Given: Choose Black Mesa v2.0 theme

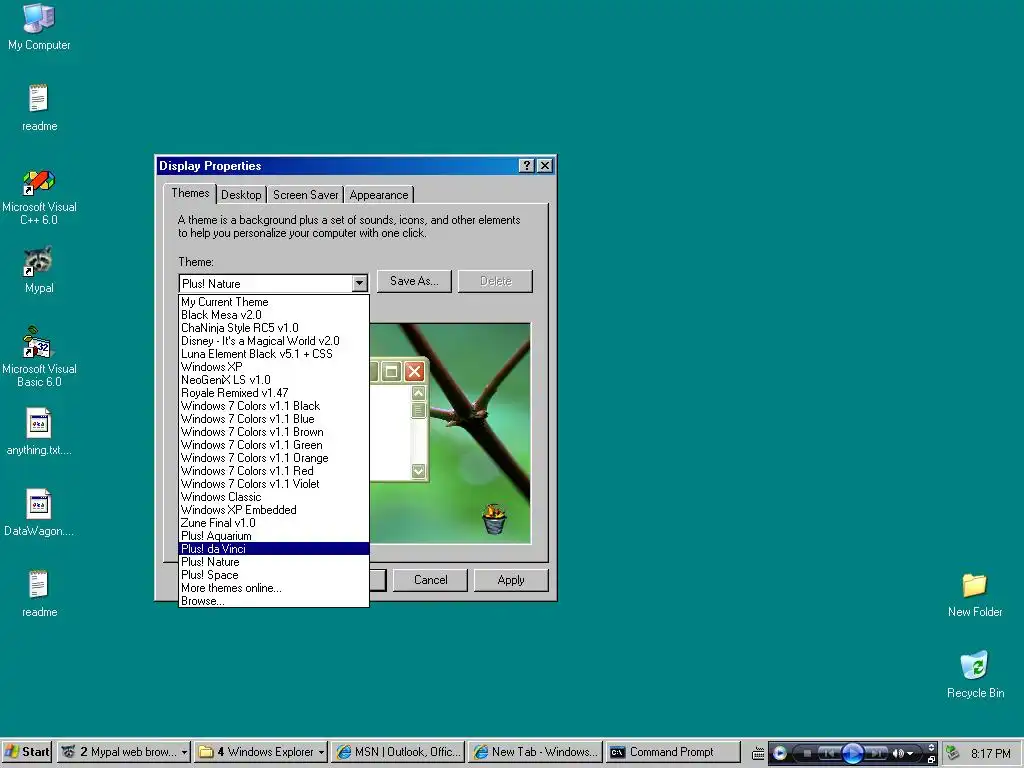Looking at the screenshot, I should coord(274,315).
